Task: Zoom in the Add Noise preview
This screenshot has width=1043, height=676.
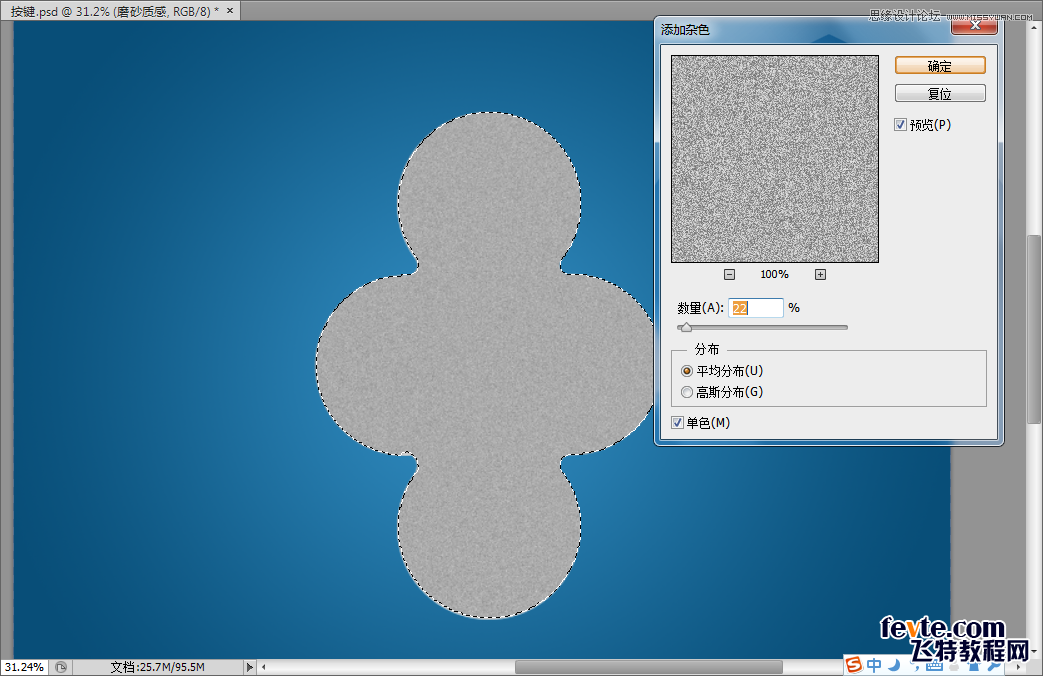Action: [820, 274]
